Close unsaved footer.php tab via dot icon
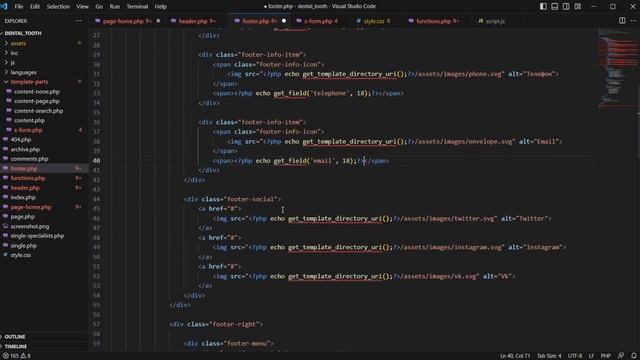Screen dimensions: 640x360 [x=284, y=21]
